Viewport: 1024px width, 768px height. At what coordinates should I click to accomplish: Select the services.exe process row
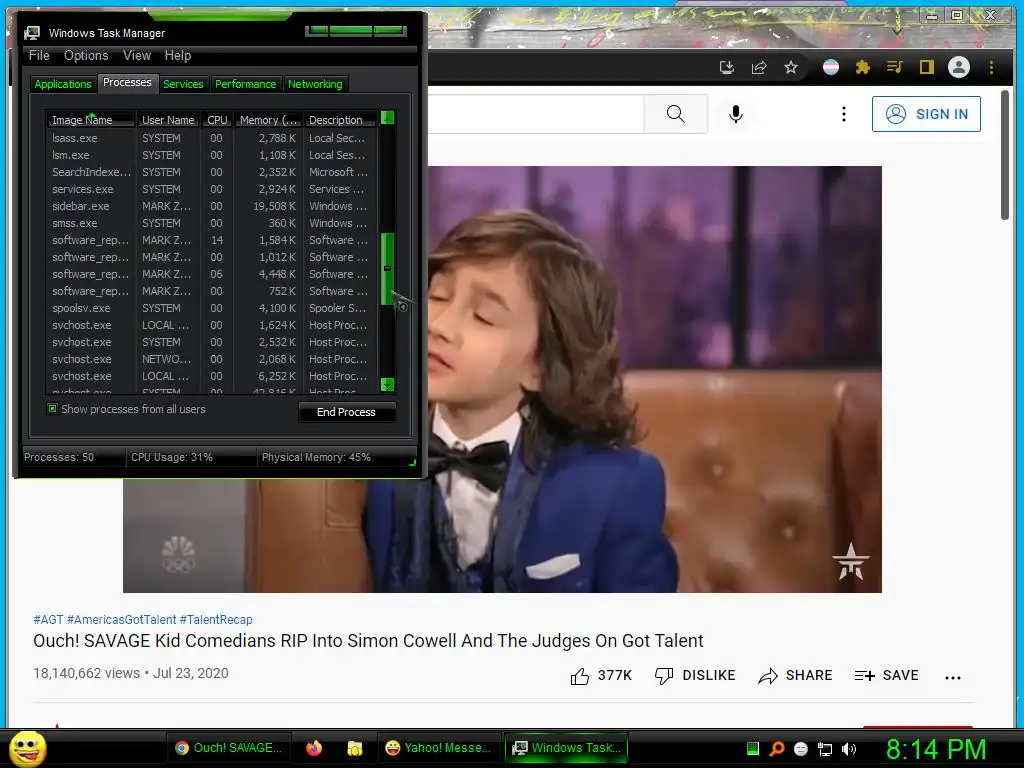point(211,189)
